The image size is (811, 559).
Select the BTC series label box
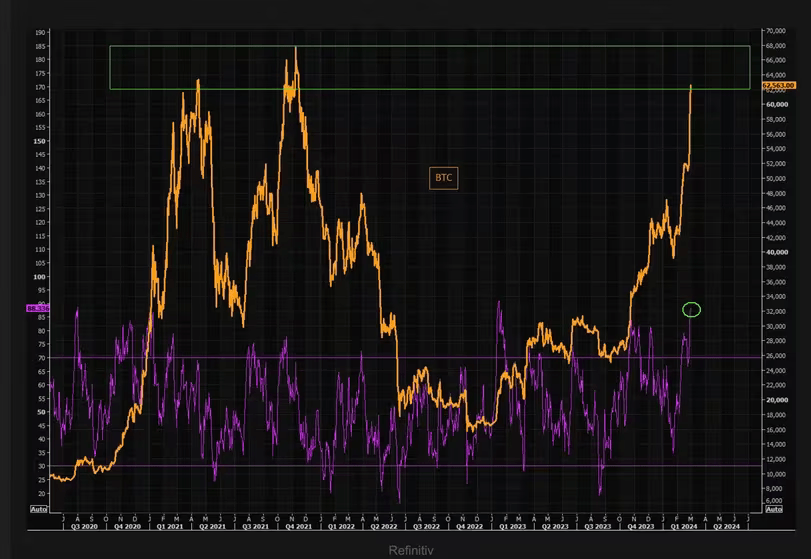pyautogui.click(x=443, y=178)
